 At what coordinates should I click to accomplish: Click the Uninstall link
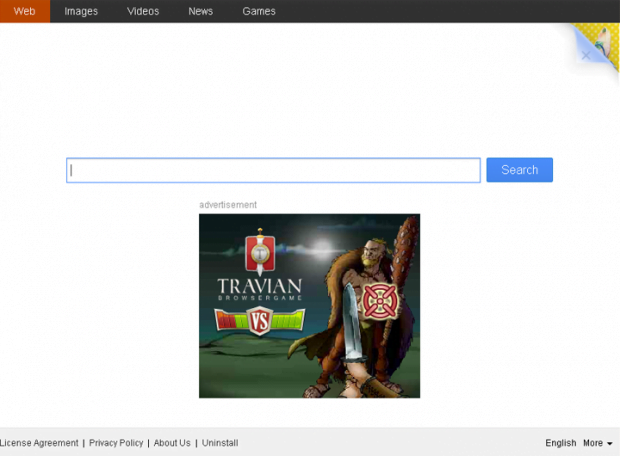tap(220, 443)
